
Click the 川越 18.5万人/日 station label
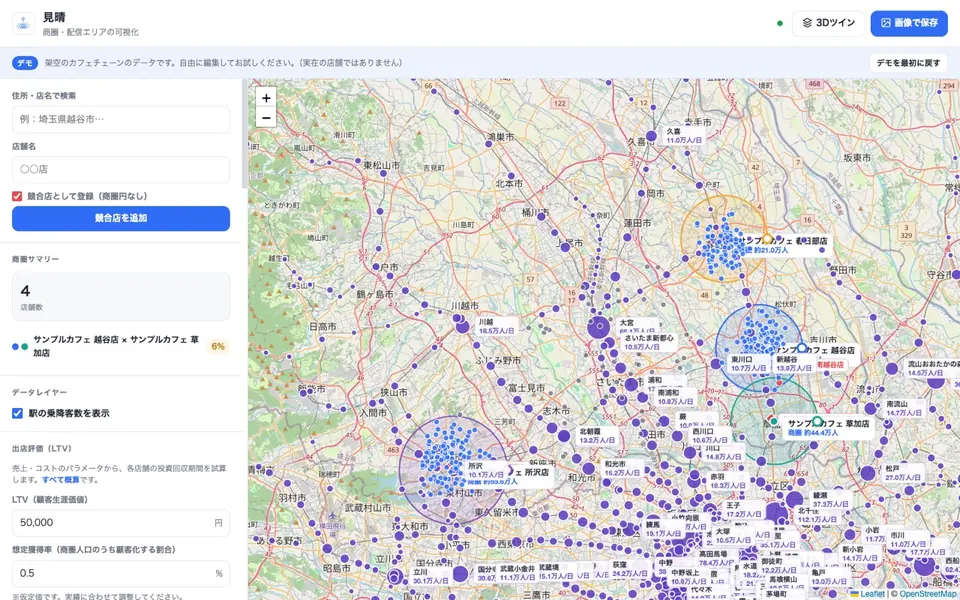pos(497,326)
